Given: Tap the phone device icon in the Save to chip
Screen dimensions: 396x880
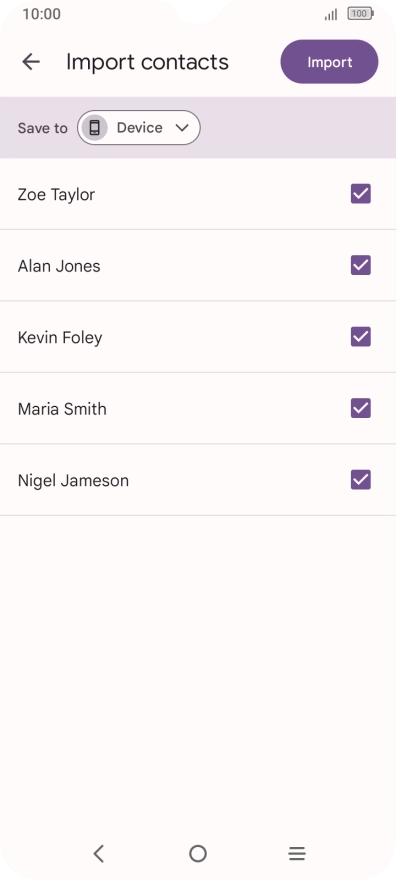Looking at the screenshot, I should coord(94,128).
